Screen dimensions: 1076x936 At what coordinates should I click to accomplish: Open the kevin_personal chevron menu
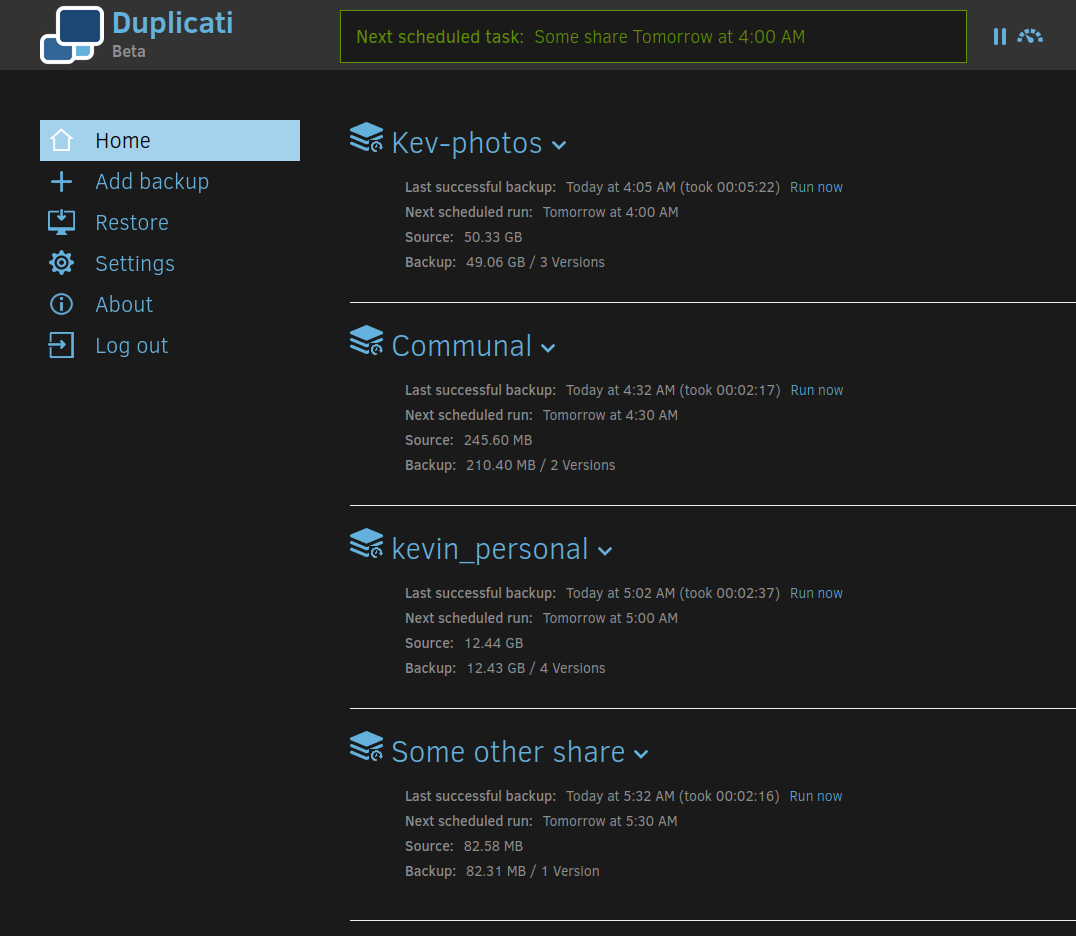coord(604,551)
